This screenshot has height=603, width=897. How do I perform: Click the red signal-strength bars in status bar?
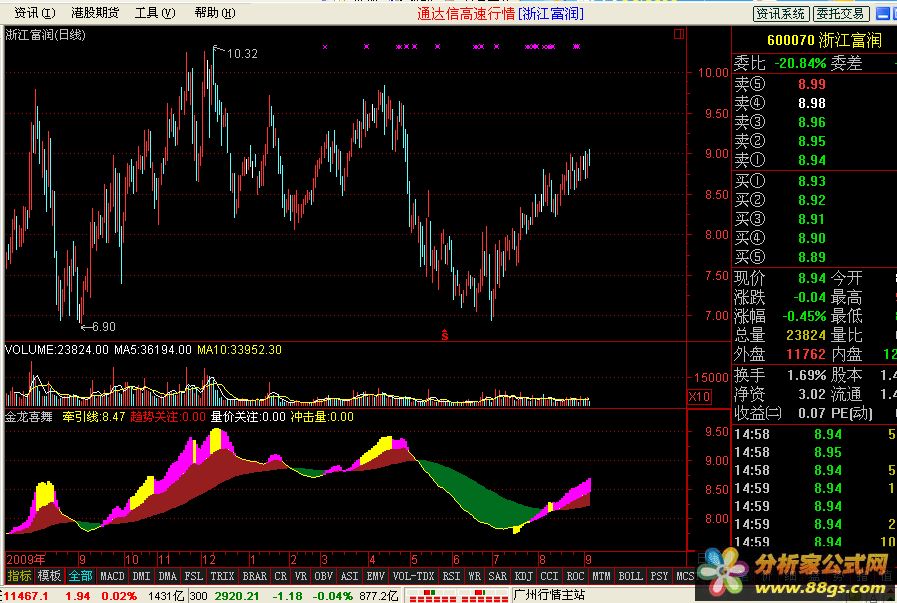458,596
